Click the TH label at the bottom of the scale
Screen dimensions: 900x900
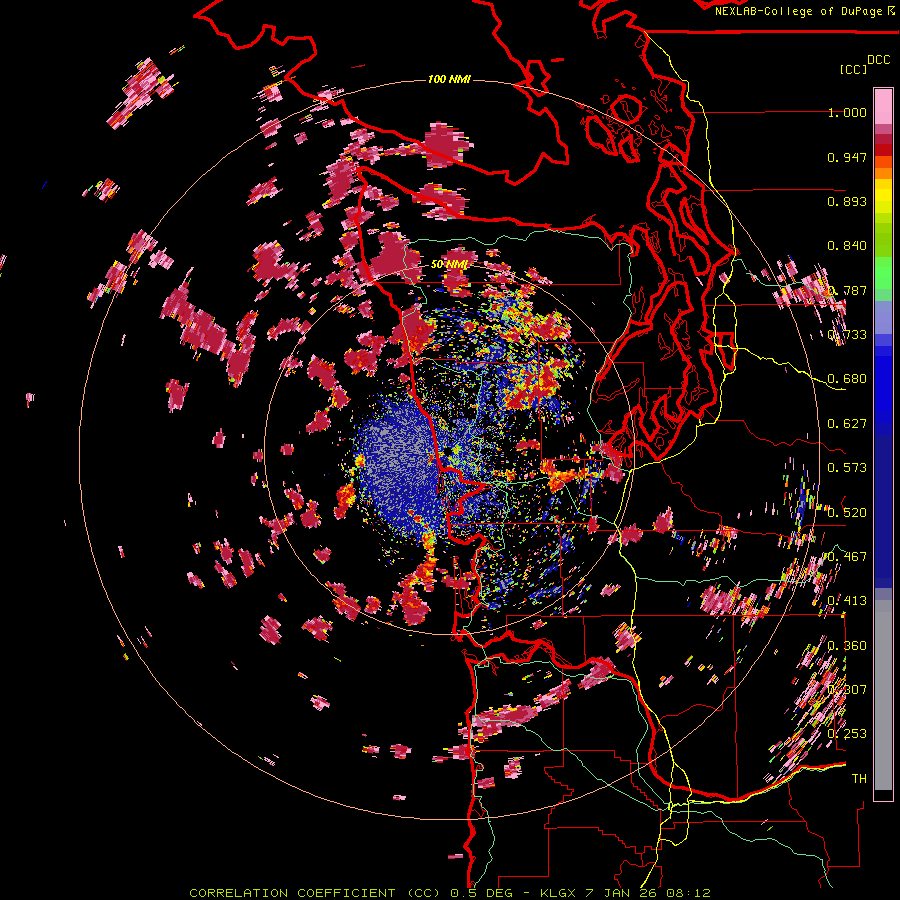(x=859, y=779)
